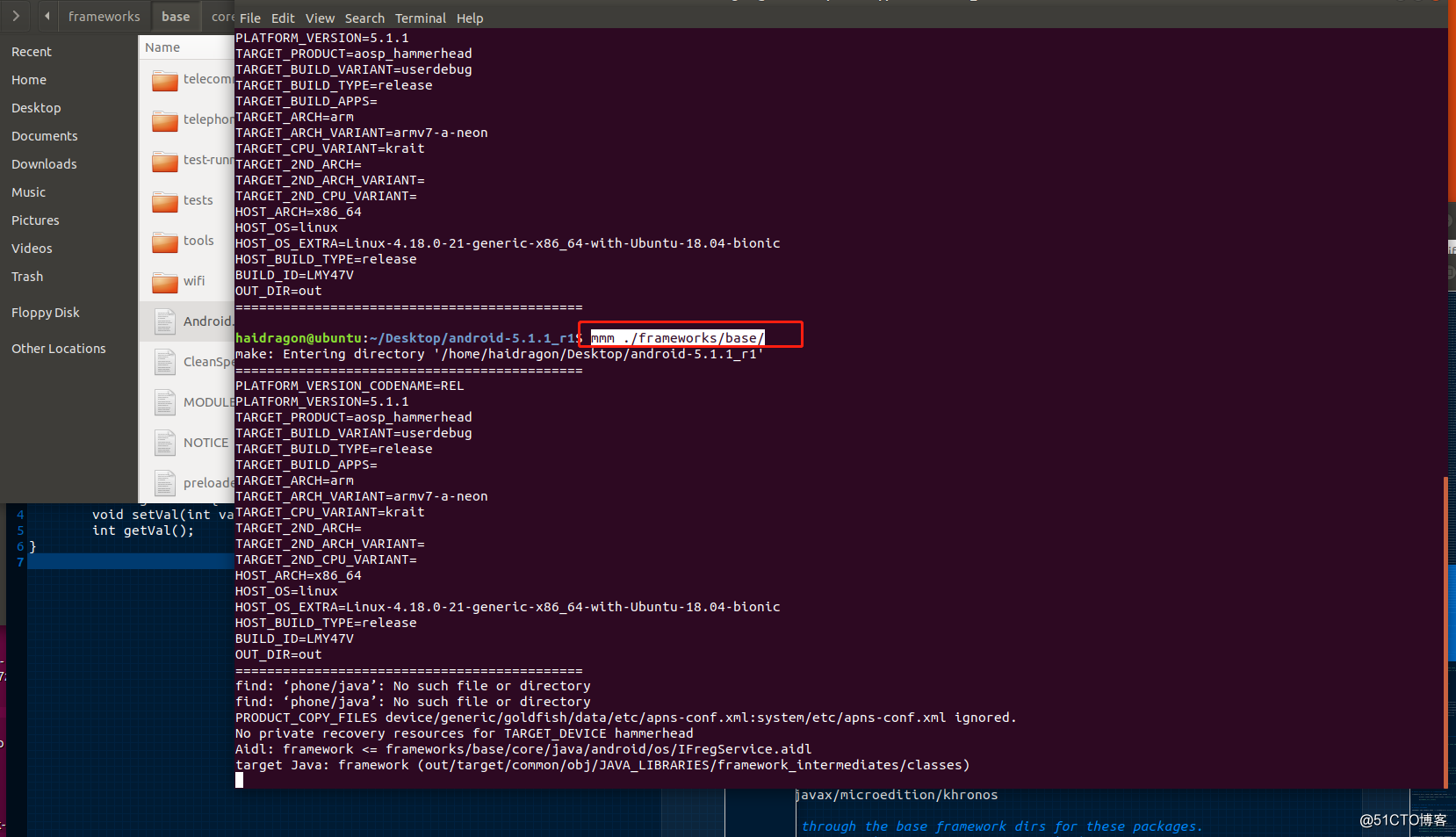
Task: Click the mmm ./frameworks/base/ command text
Action: 677,338
